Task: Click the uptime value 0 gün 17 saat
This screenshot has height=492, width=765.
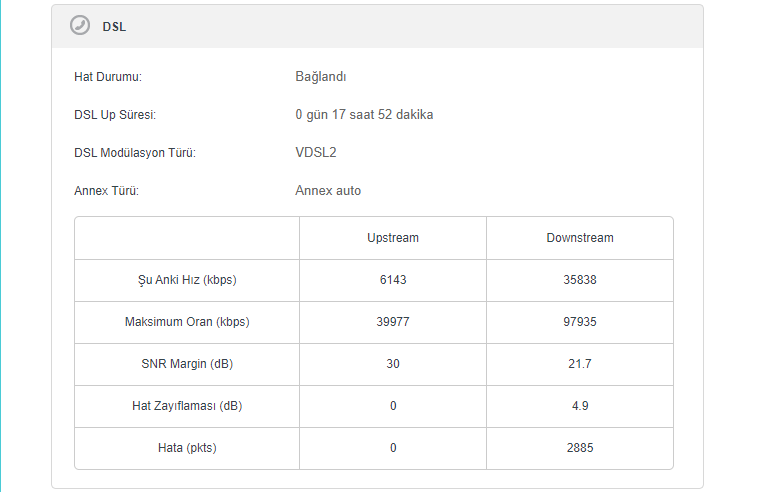Action: click(x=364, y=115)
